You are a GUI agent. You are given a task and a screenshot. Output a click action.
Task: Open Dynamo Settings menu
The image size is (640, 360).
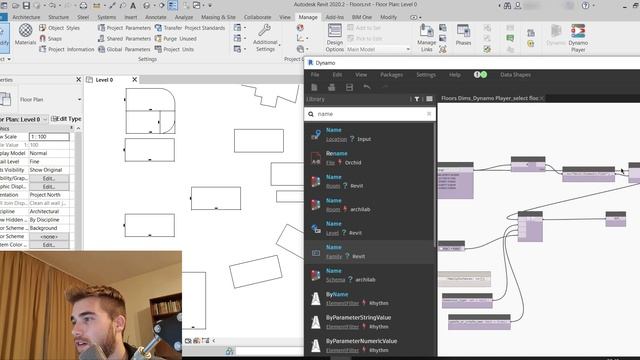[426, 75]
